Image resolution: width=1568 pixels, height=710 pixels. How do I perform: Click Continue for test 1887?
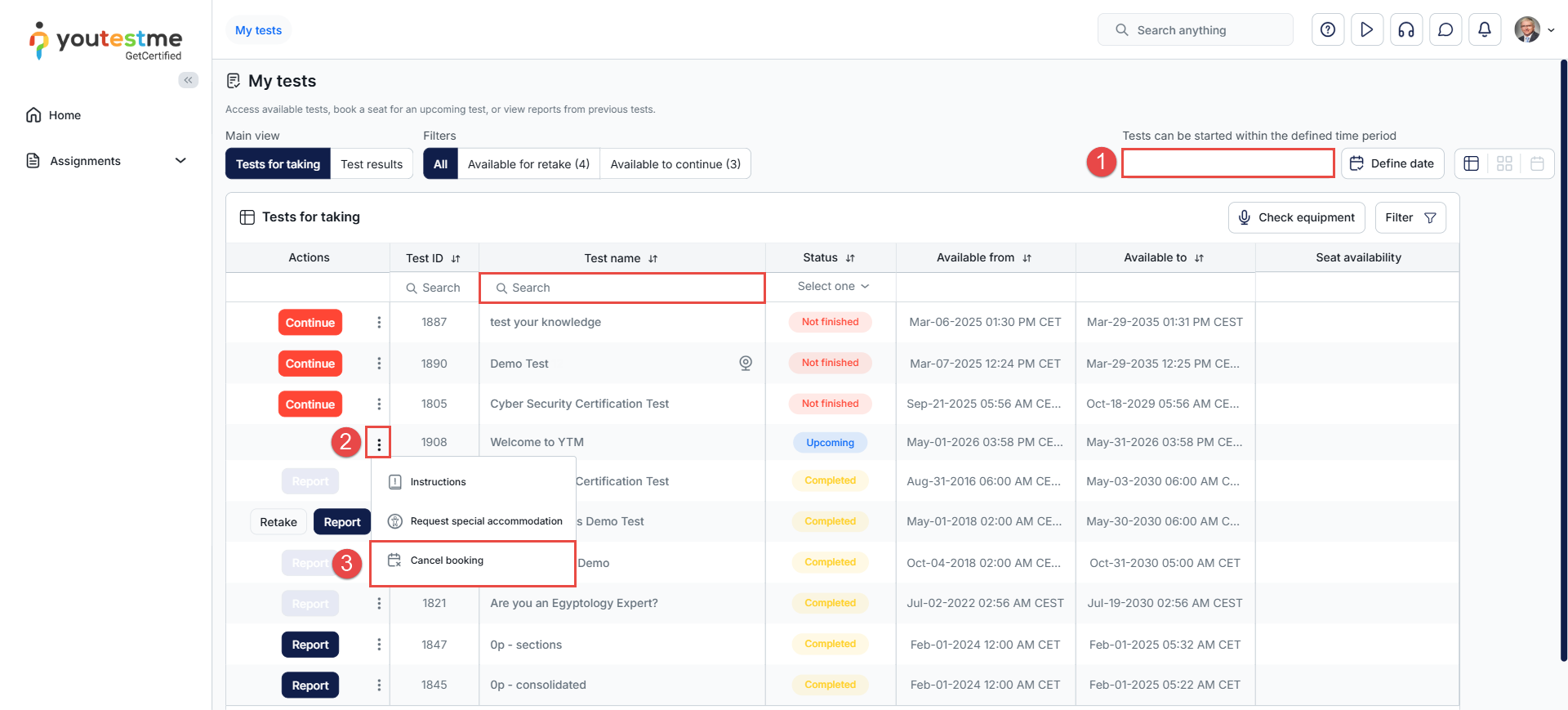310,323
